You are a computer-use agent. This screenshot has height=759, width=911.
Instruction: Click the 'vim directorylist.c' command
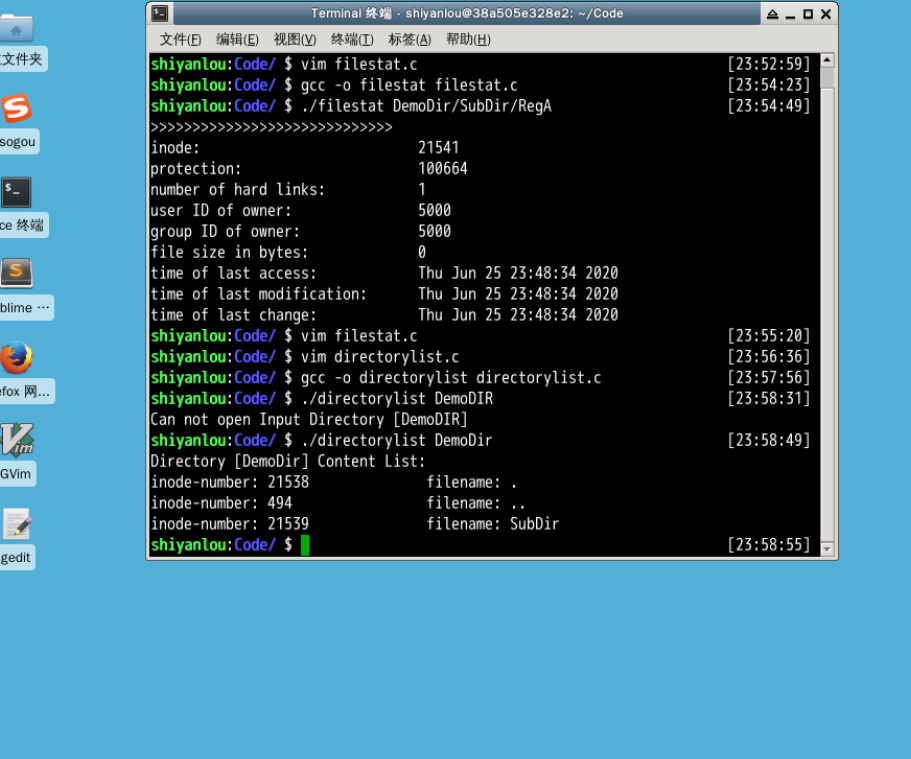pos(380,357)
